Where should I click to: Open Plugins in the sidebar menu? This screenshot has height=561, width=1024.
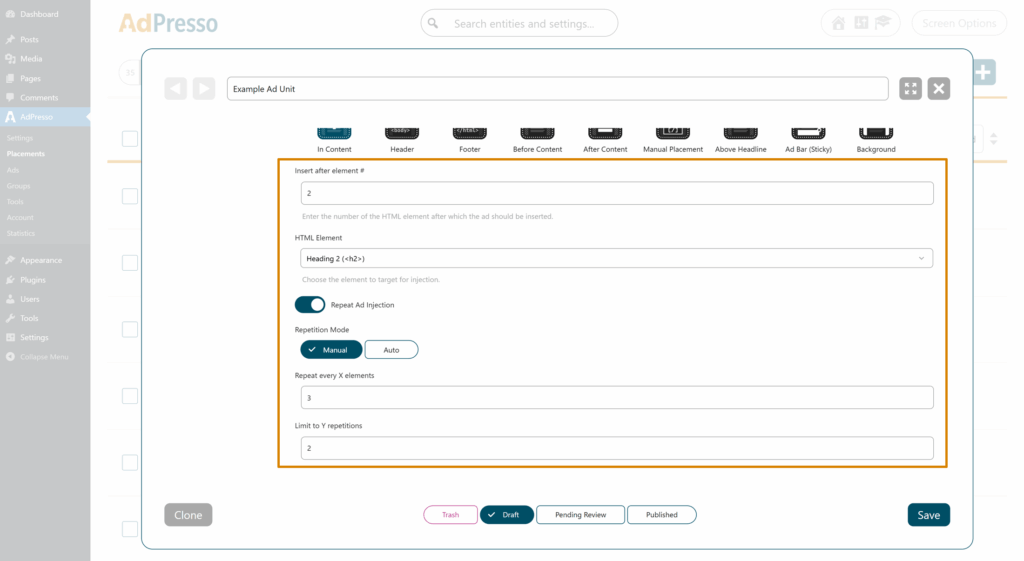(x=33, y=280)
